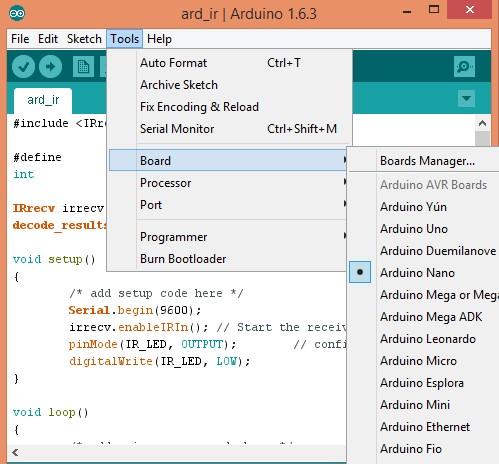Select Arduino Yún board
Viewport: 499px width, 464px height.
click(x=423, y=207)
